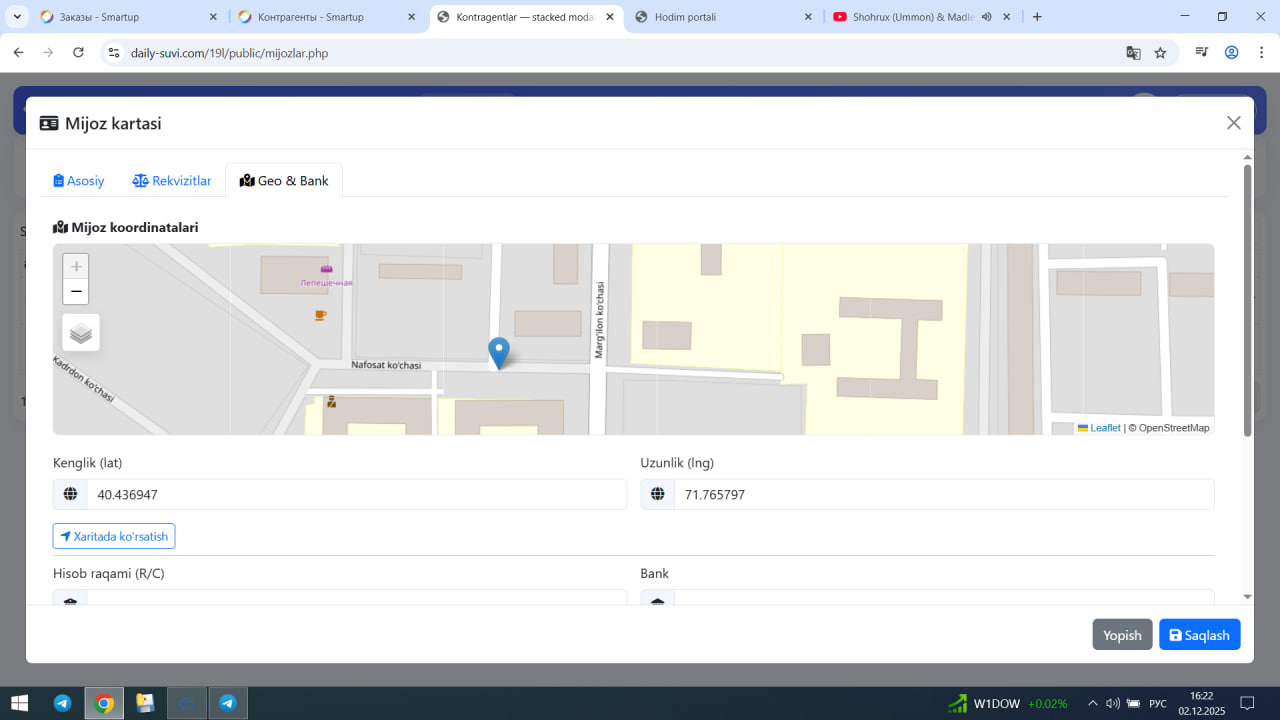Click the reload page button

78,53
